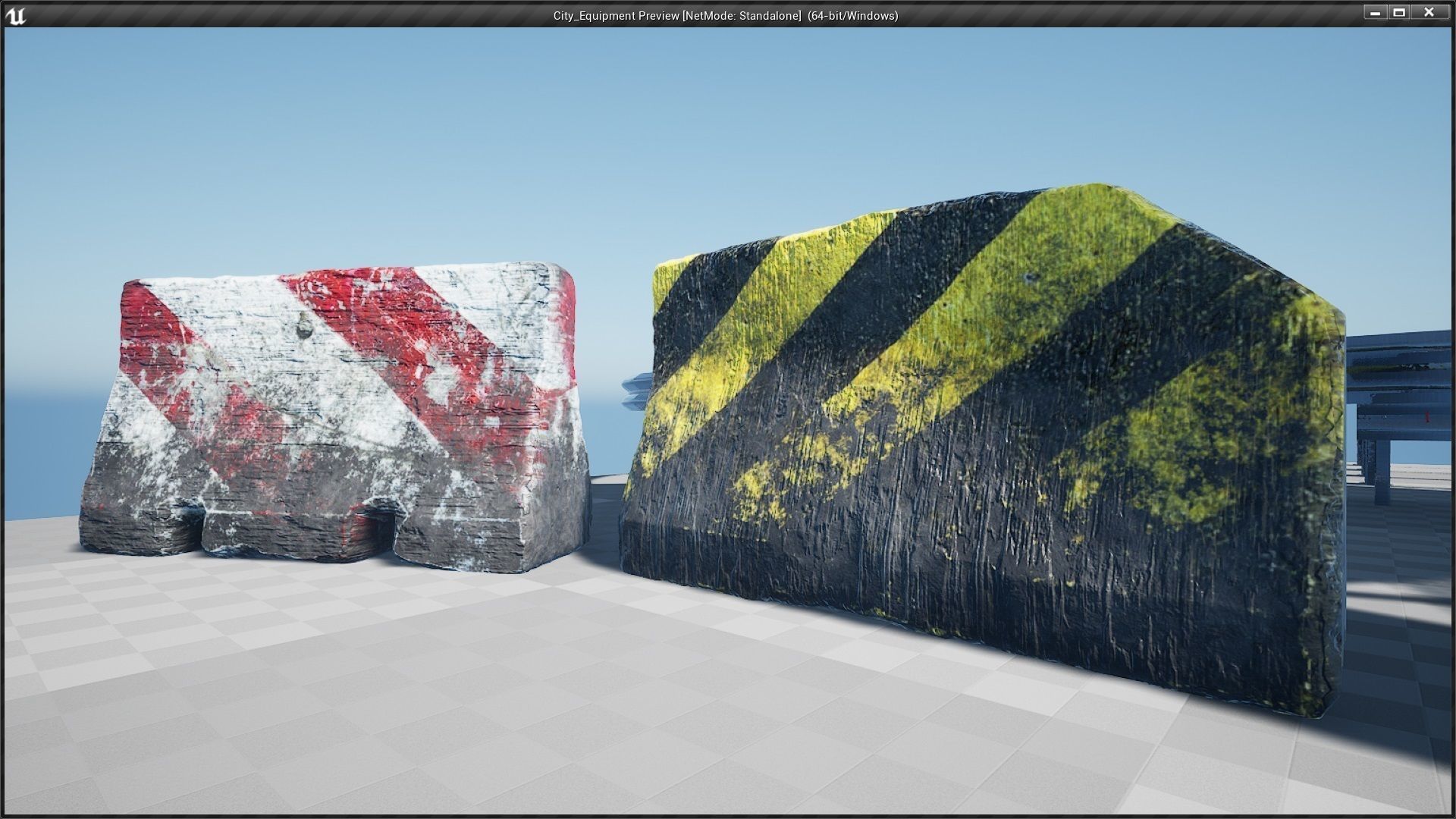Image resolution: width=1456 pixels, height=819 pixels.
Task: Maximize the City_Equipment Preview window
Action: click(1399, 12)
